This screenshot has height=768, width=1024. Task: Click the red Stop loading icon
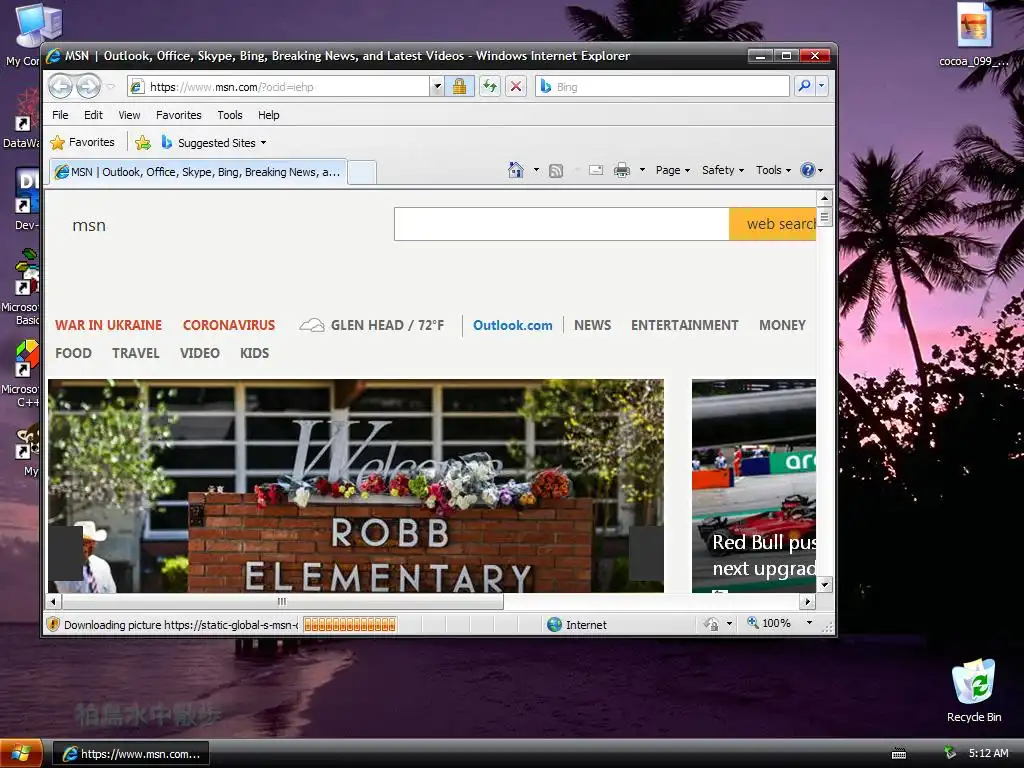[516, 86]
